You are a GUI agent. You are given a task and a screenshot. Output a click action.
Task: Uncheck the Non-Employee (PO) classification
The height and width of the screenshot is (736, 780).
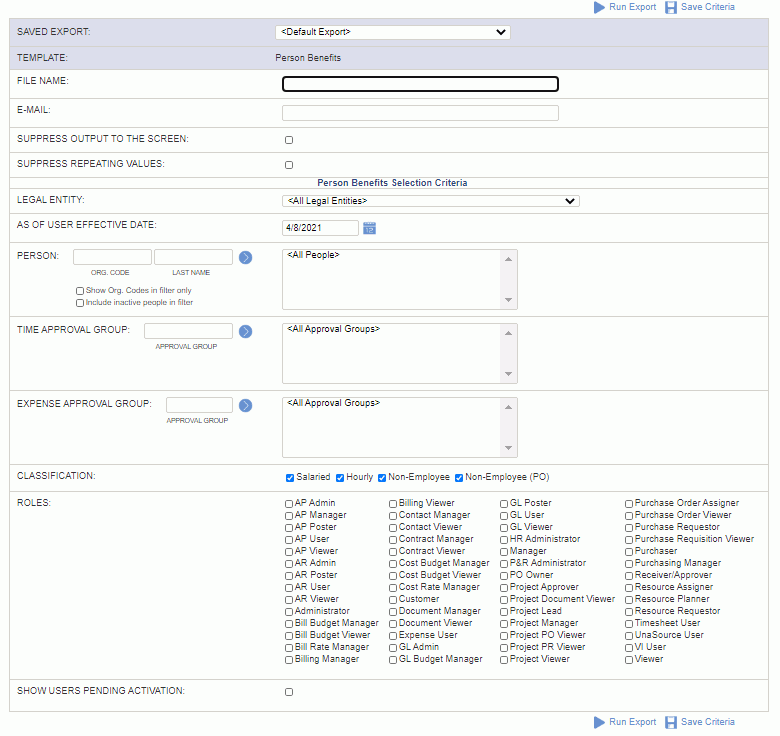459,478
